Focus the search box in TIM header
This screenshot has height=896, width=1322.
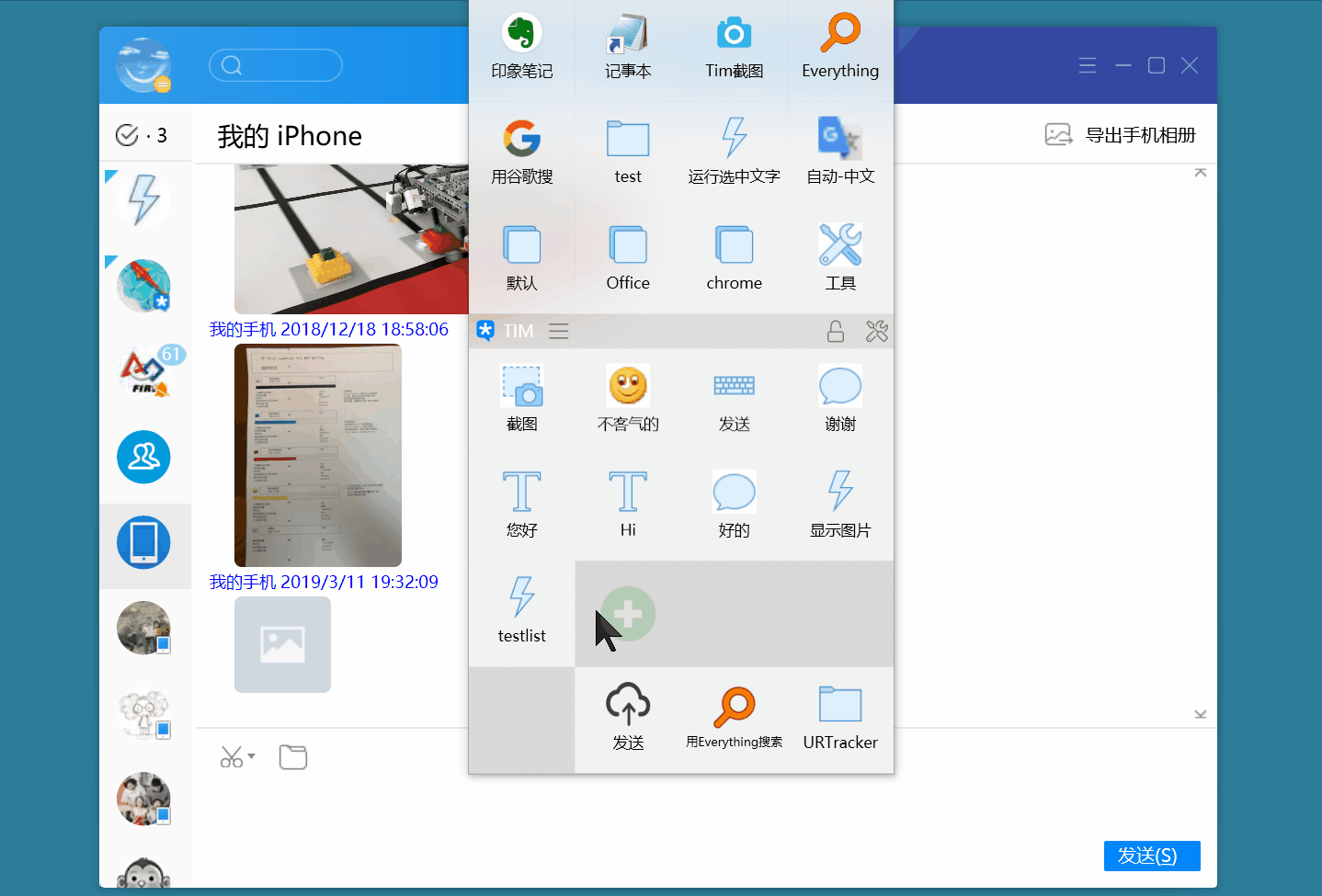click(x=276, y=65)
